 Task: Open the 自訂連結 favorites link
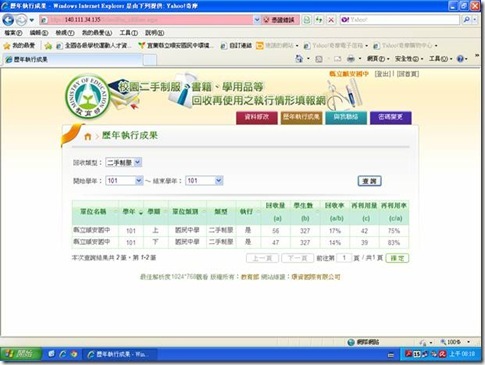pyautogui.click(x=236, y=46)
